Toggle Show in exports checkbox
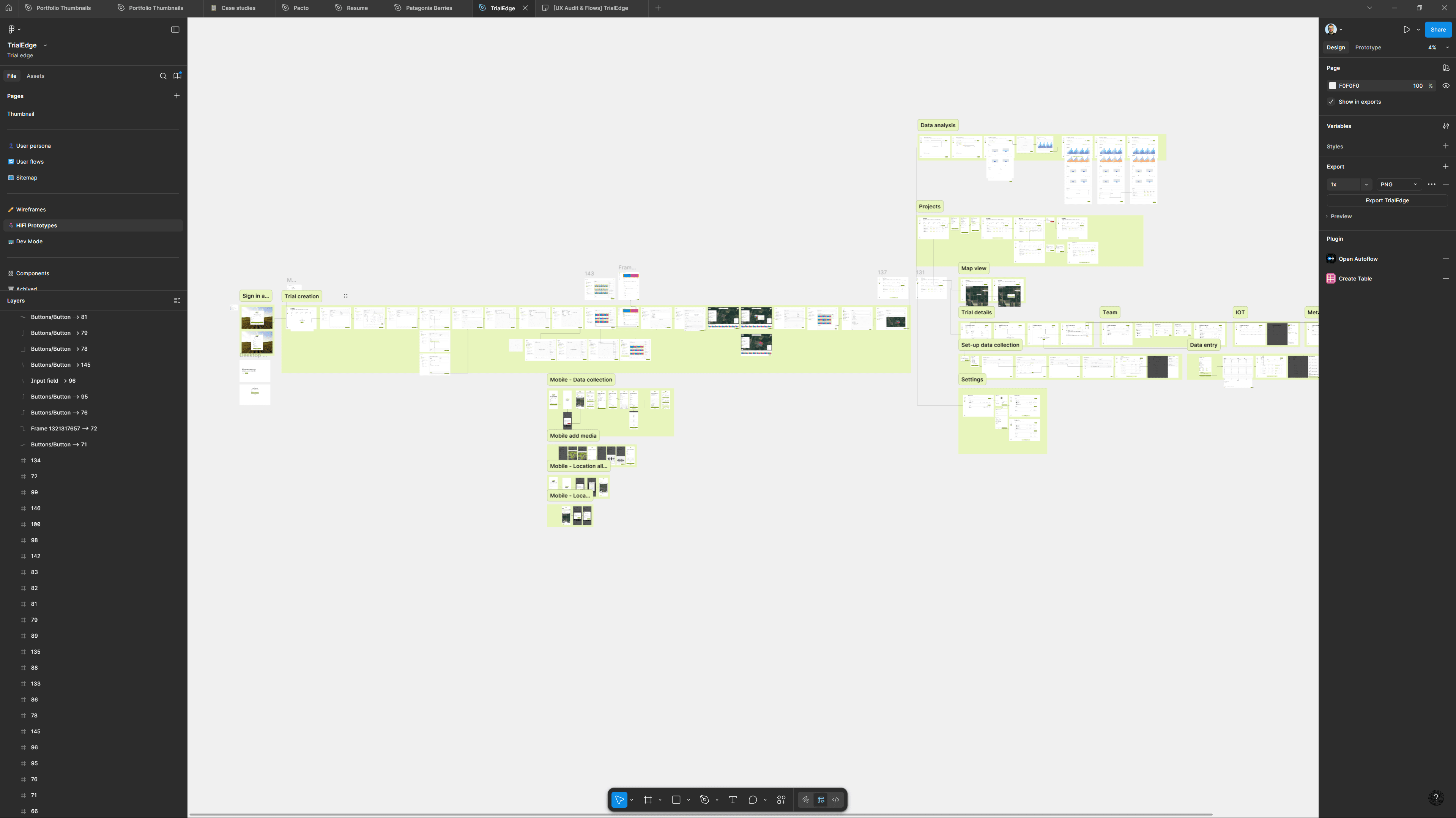 1331,102
